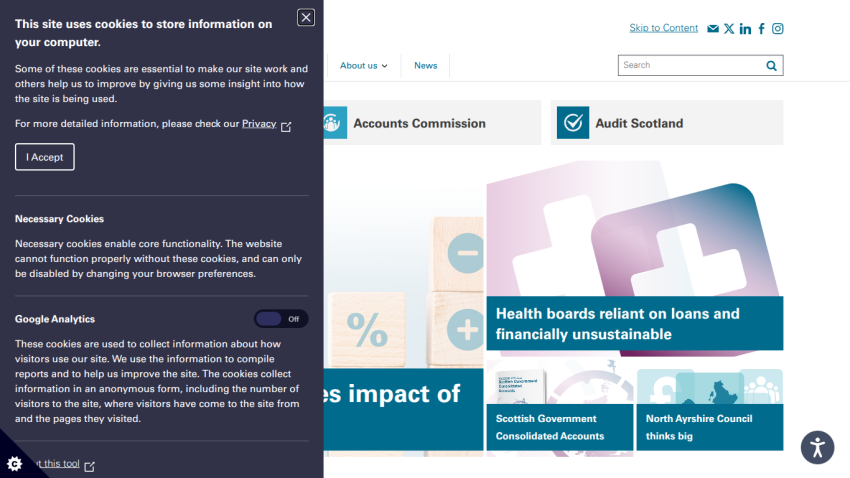Image resolution: width=850 pixels, height=478 pixels.
Task: Open the accessibility options button
Action: (817, 448)
